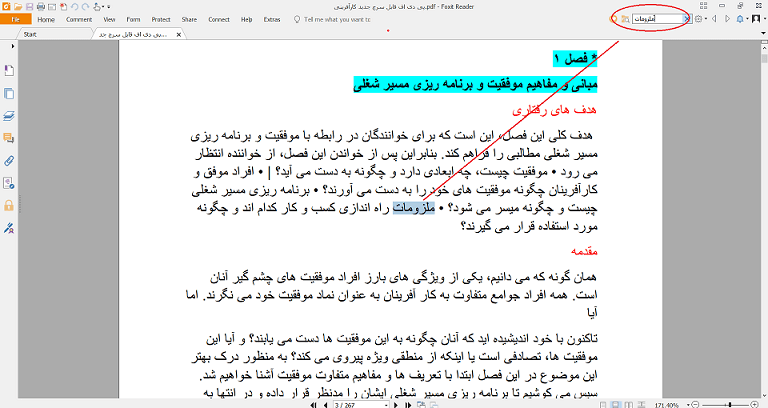Close the open PDF document tab
The width and height of the screenshot is (768, 408).
[x=179, y=34]
